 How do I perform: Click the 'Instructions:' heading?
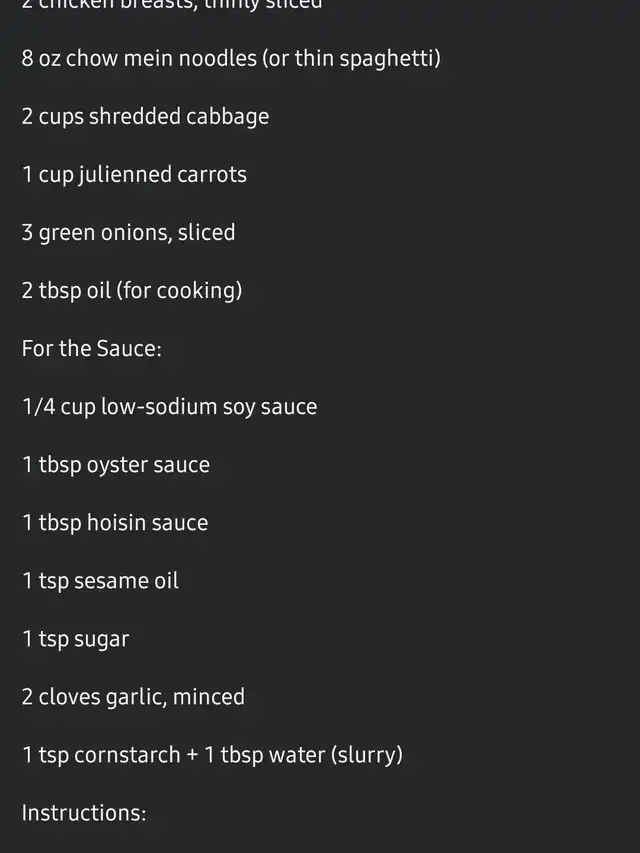[84, 813]
